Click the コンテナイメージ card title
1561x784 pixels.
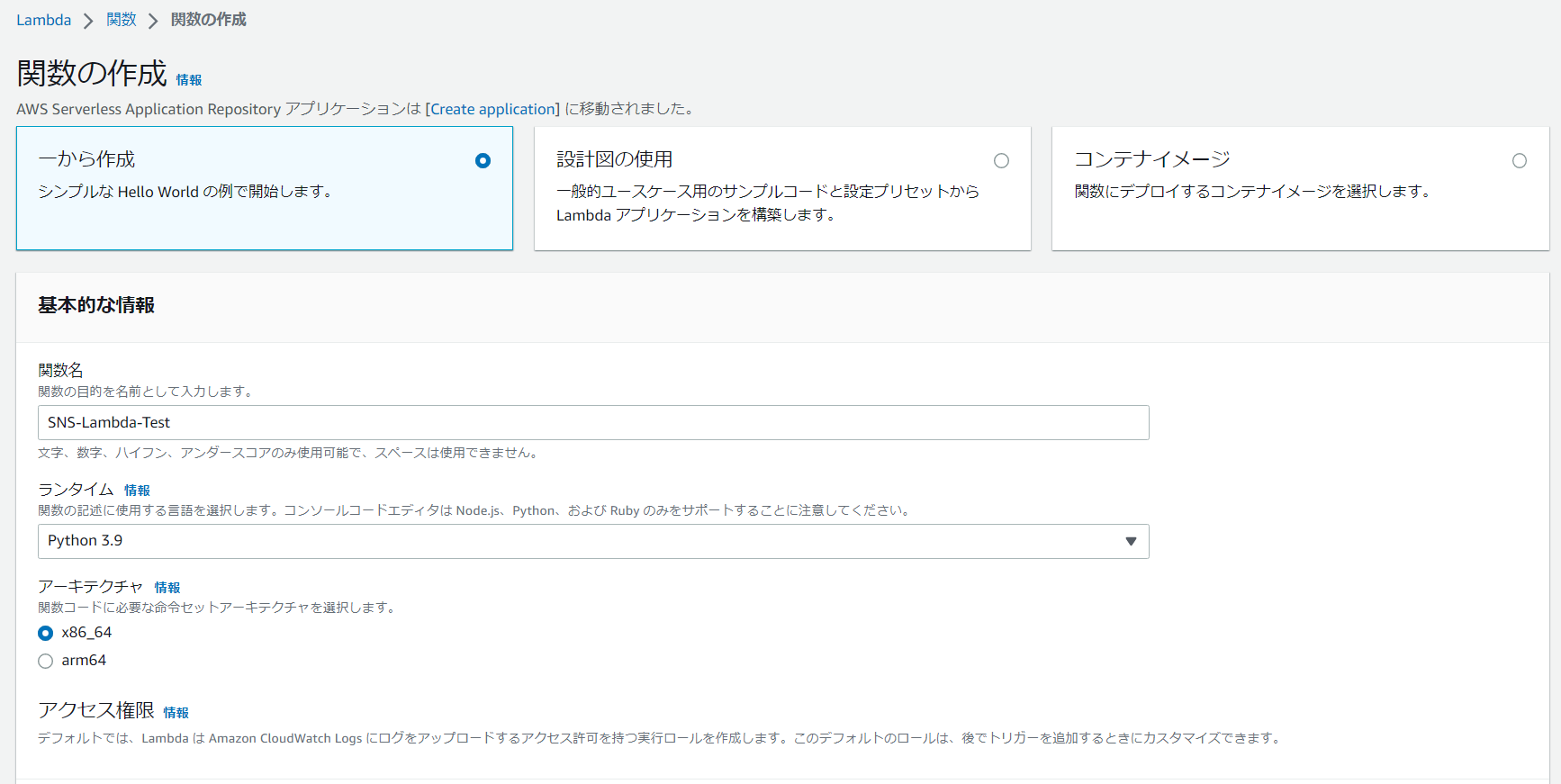click(x=1152, y=159)
